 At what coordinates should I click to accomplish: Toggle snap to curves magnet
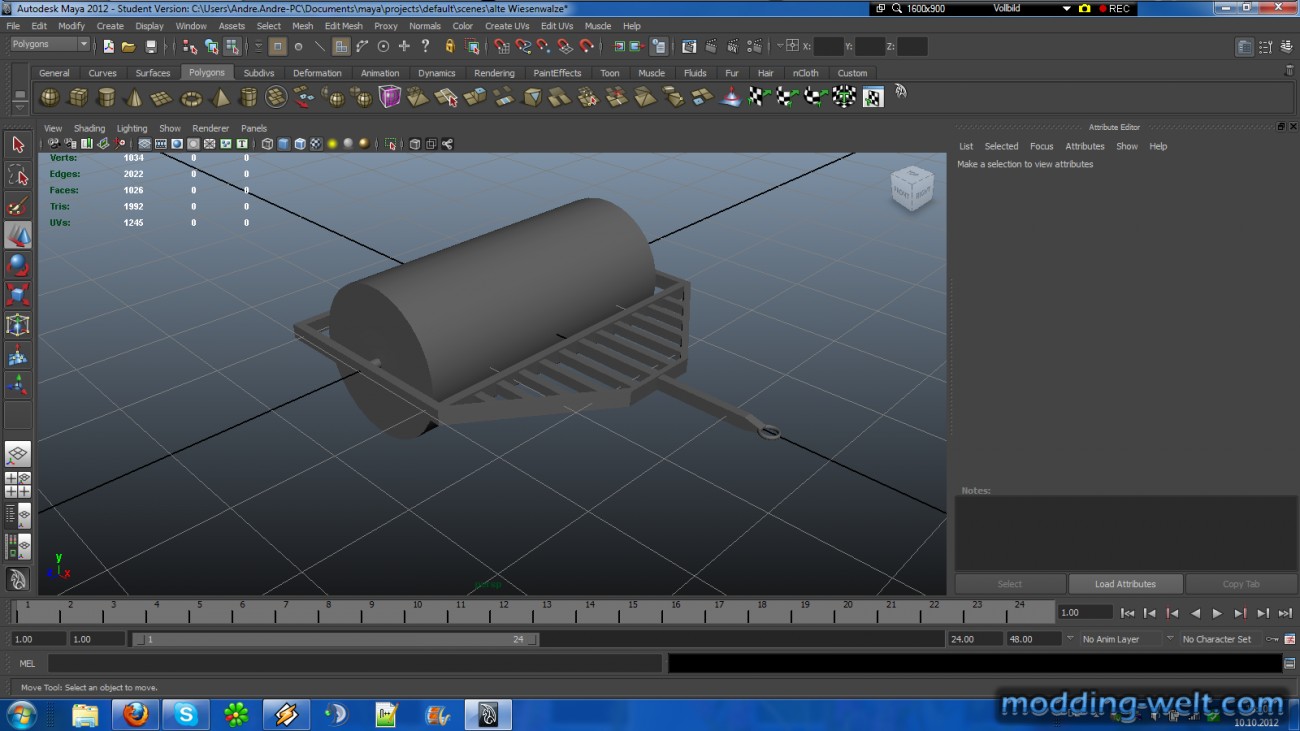click(x=522, y=46)
